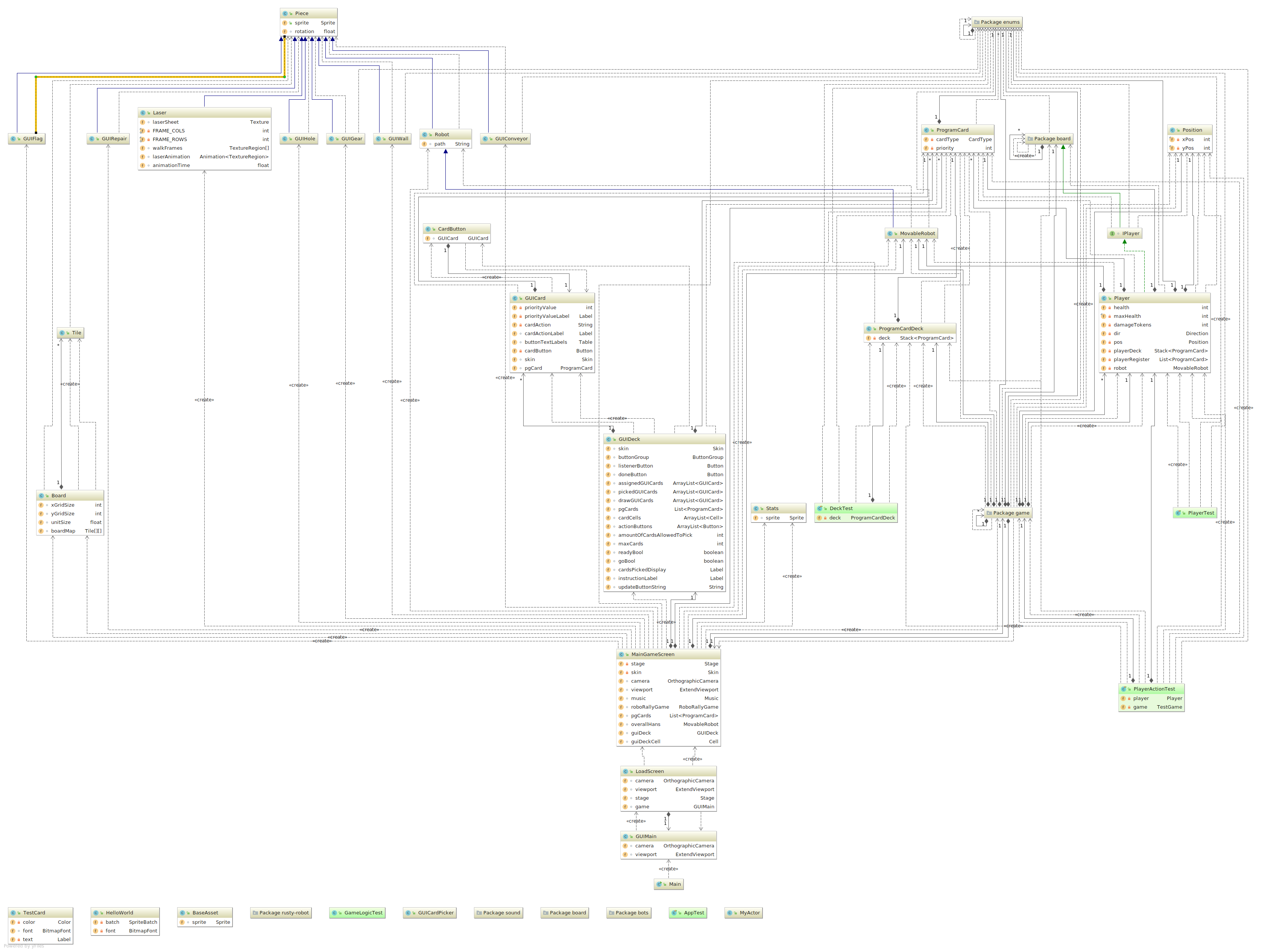Click the GUIGear class icon
The image size is (1262, 952).
coord(332,139)
